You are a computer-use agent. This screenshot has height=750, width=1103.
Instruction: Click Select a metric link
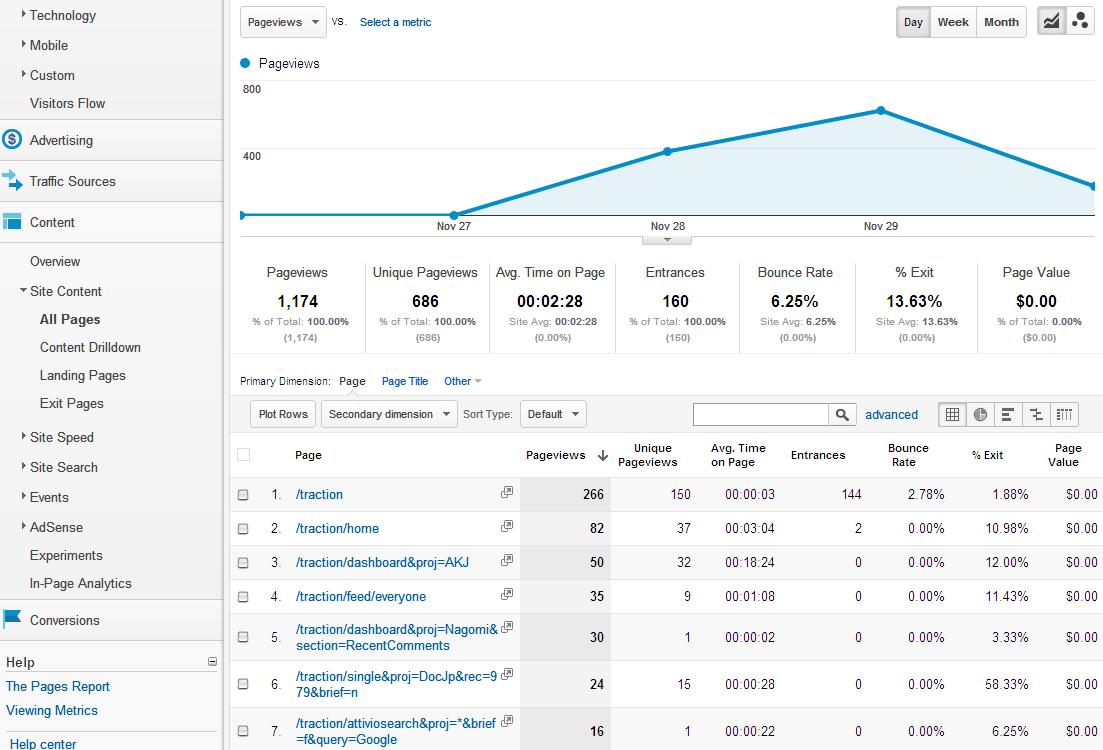coord(395,23)
